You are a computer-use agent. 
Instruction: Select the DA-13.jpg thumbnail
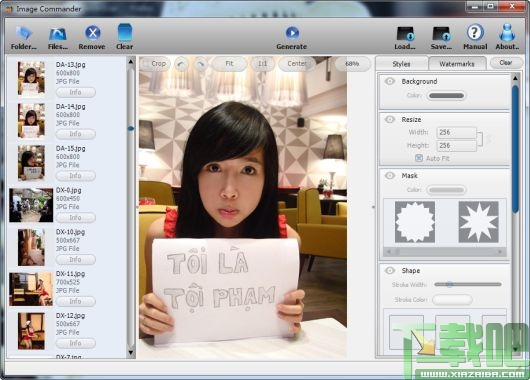31,78
